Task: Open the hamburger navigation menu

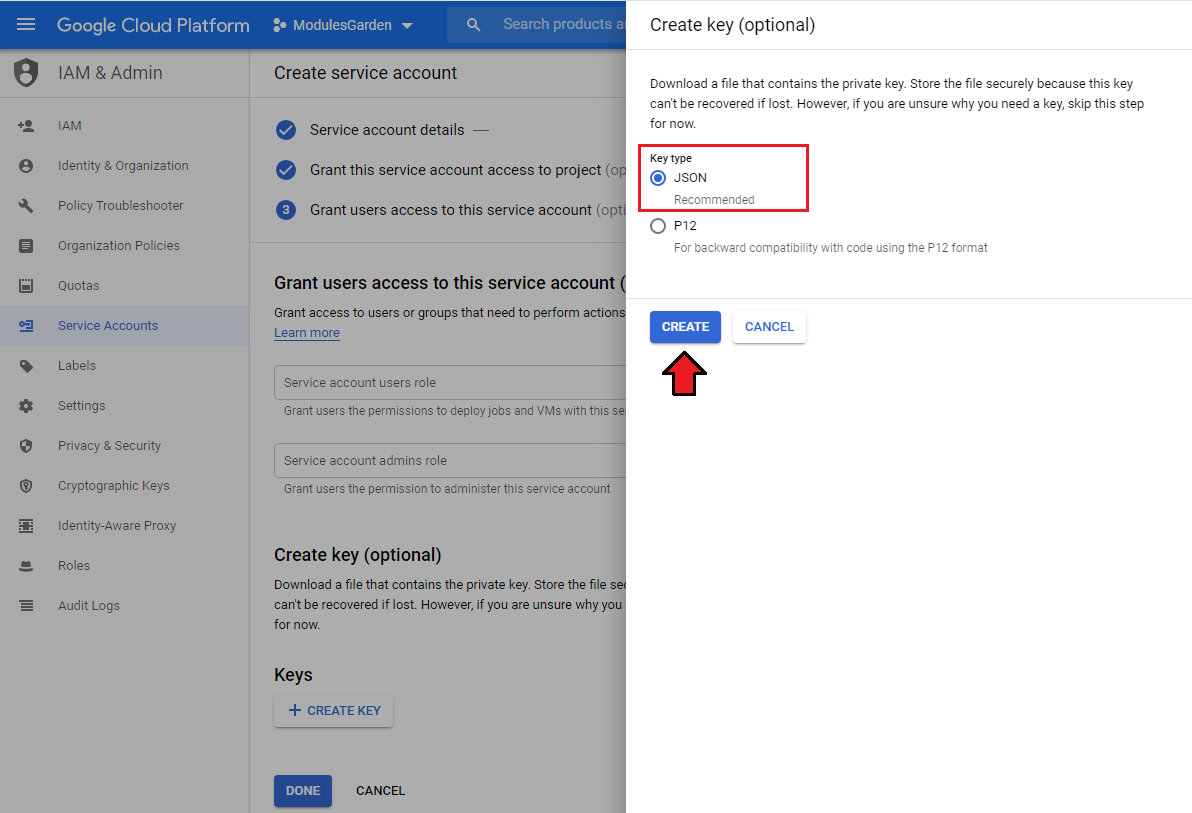Action: coord(26,24)
